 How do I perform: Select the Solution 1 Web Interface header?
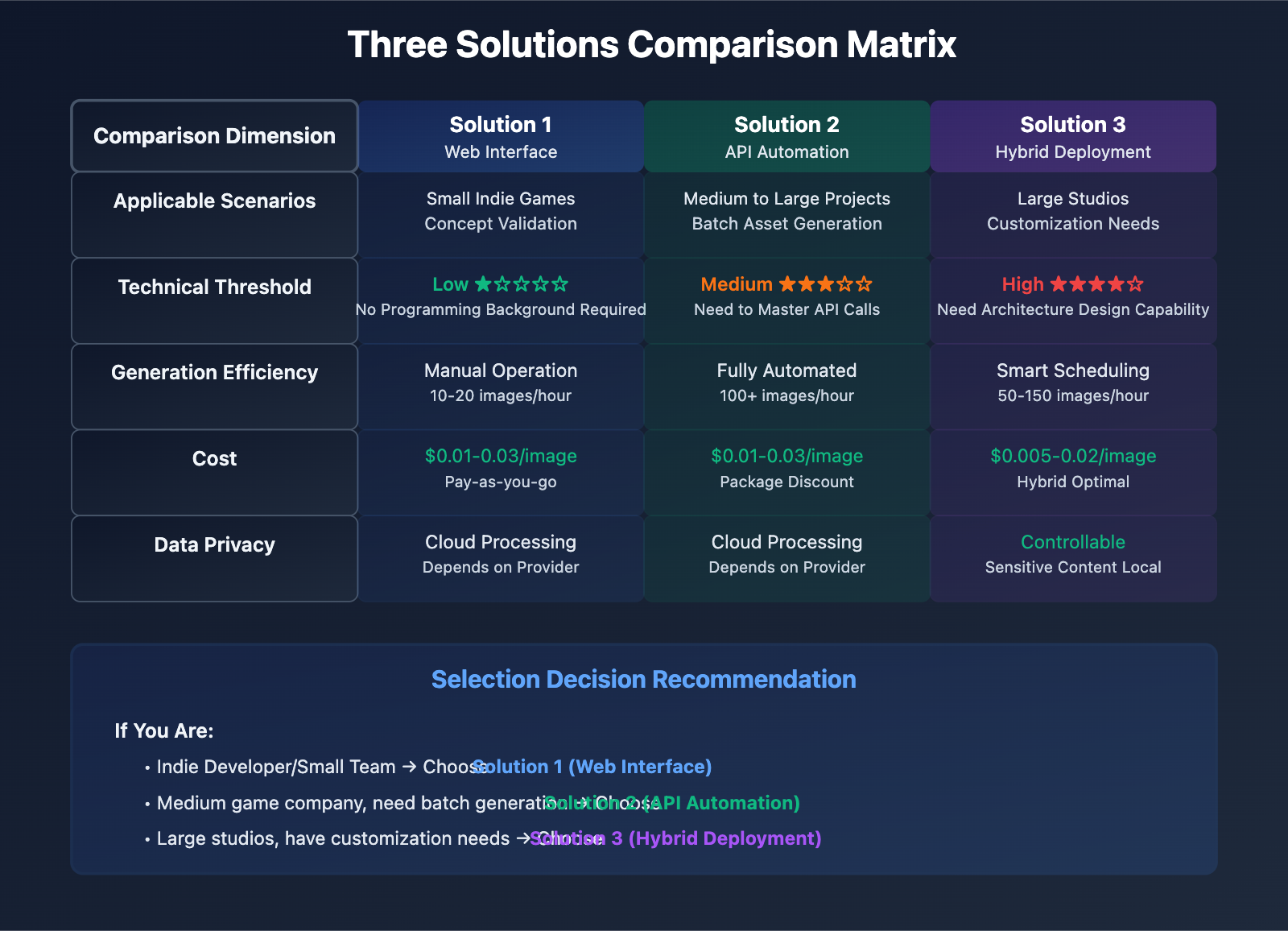[x=501, y=137]
